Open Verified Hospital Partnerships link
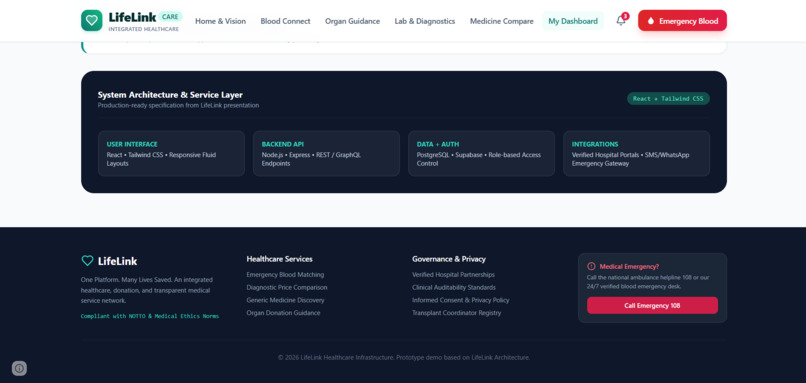Image resolution: width=806 pixels, height=383 pixels. pyautogui.click(x=453, y=275)
